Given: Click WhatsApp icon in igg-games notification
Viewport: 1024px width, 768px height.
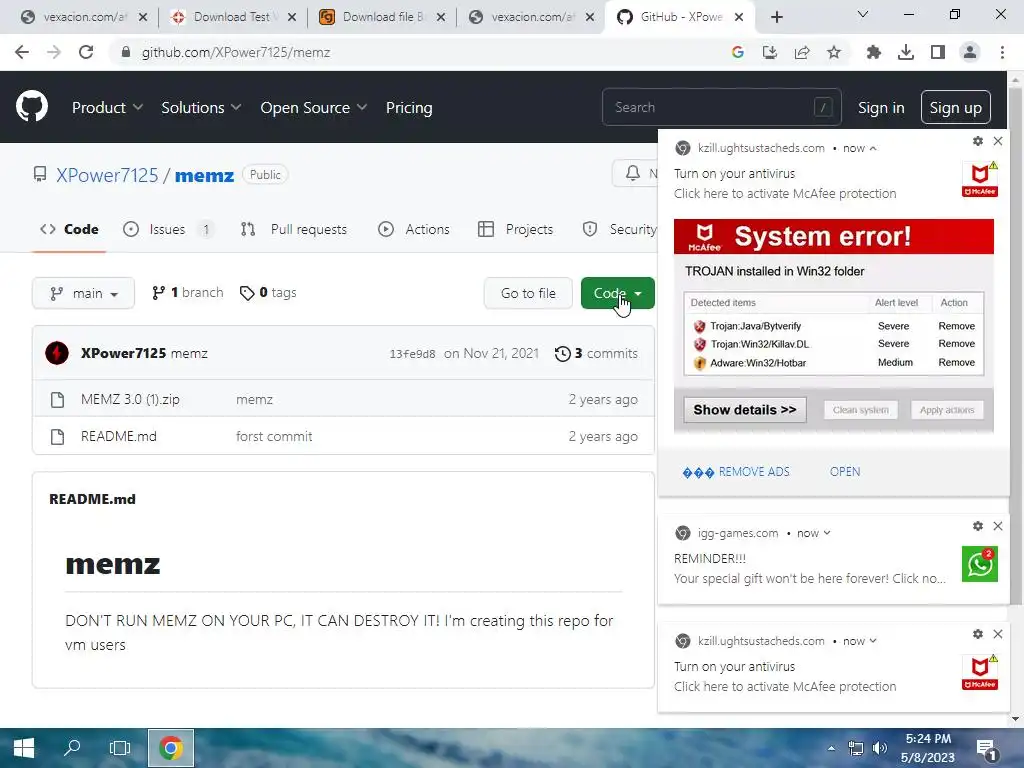Looking at the screenshot, I should pyautogui.click(x=980, y=564).
